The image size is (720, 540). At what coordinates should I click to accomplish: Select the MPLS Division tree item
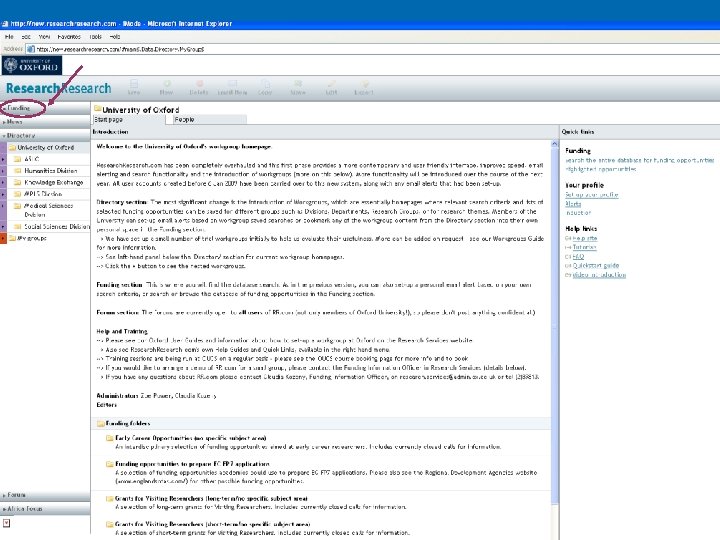tap(43, 194)
